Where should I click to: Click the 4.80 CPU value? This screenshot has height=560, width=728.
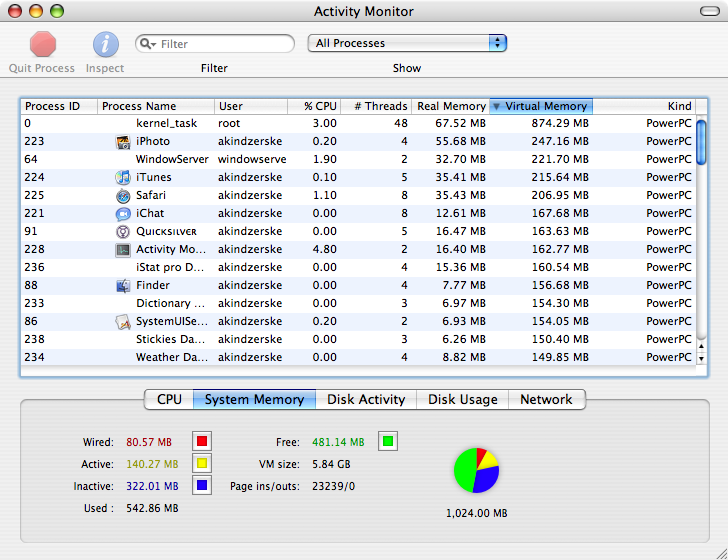click(x=325, y=249)
